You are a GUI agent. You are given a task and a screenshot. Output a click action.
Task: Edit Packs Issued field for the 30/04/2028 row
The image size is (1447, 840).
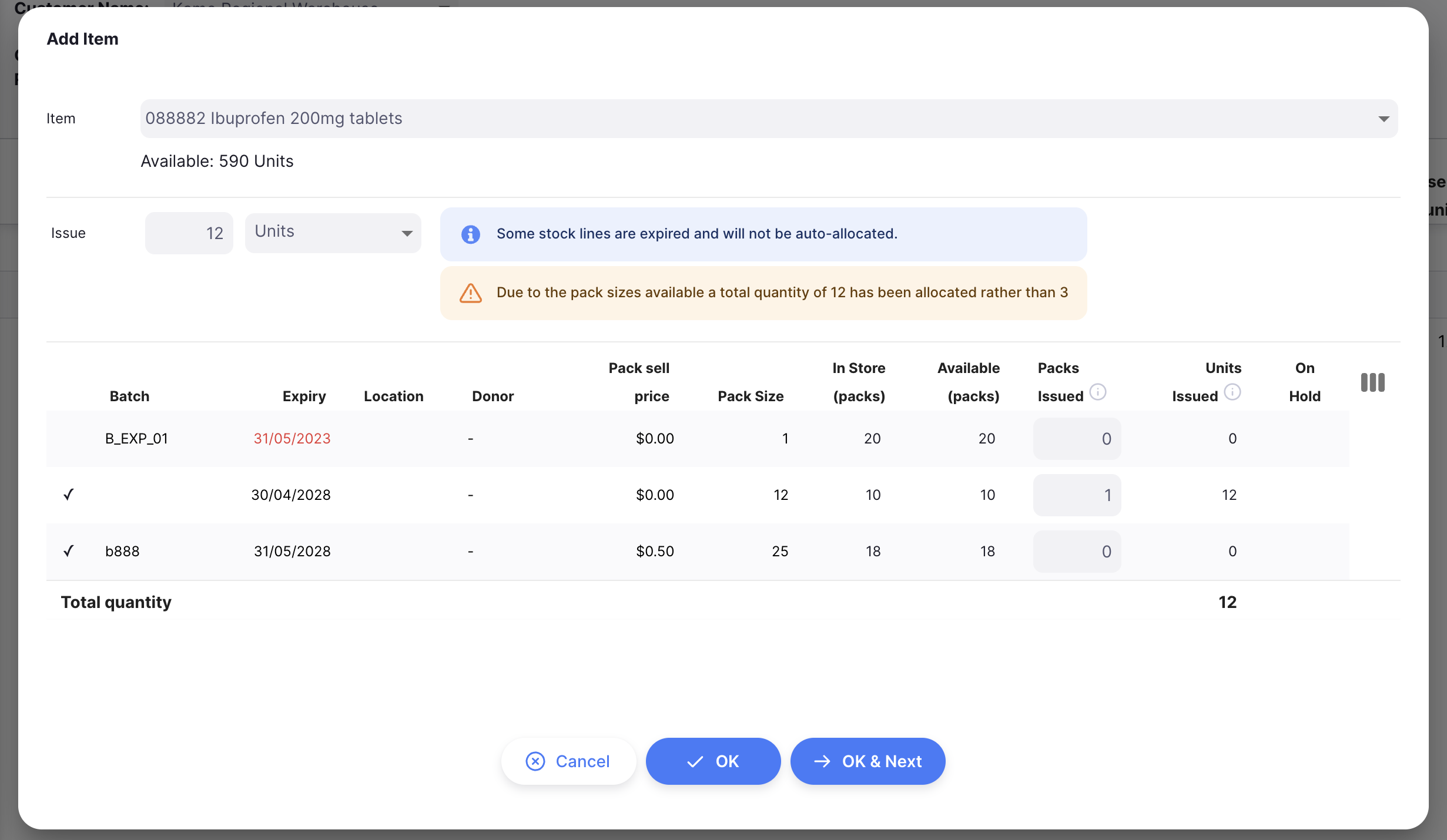1077,495
